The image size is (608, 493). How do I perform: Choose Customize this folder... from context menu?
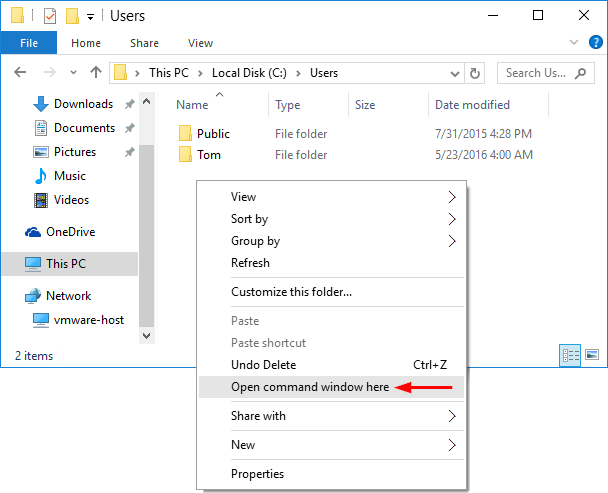click(331, 292)
